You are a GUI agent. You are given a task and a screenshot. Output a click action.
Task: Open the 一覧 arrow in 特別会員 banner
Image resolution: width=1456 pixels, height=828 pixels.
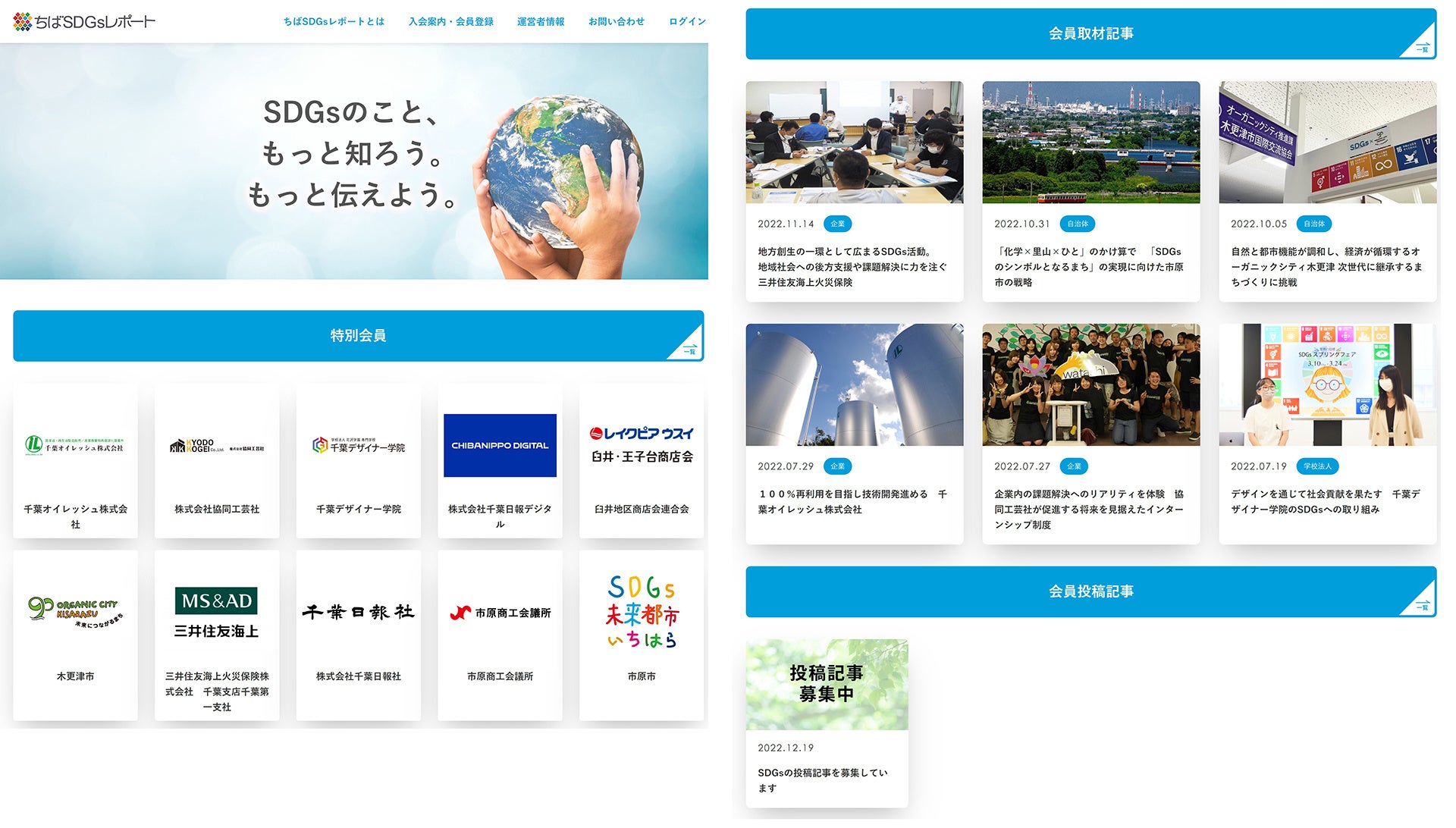point(689,349)
